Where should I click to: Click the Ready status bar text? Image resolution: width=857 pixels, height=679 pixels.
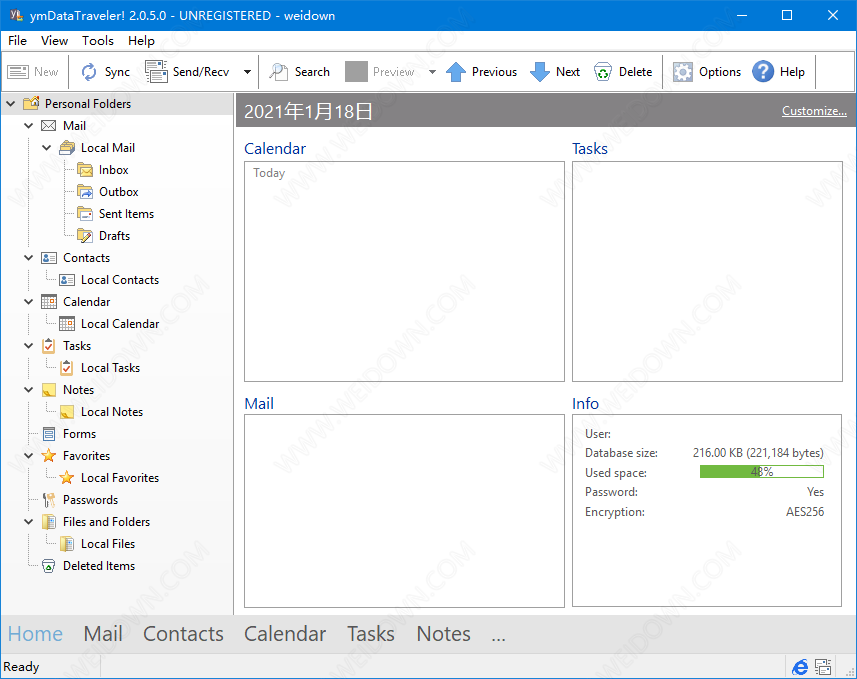tap(21, 667)
